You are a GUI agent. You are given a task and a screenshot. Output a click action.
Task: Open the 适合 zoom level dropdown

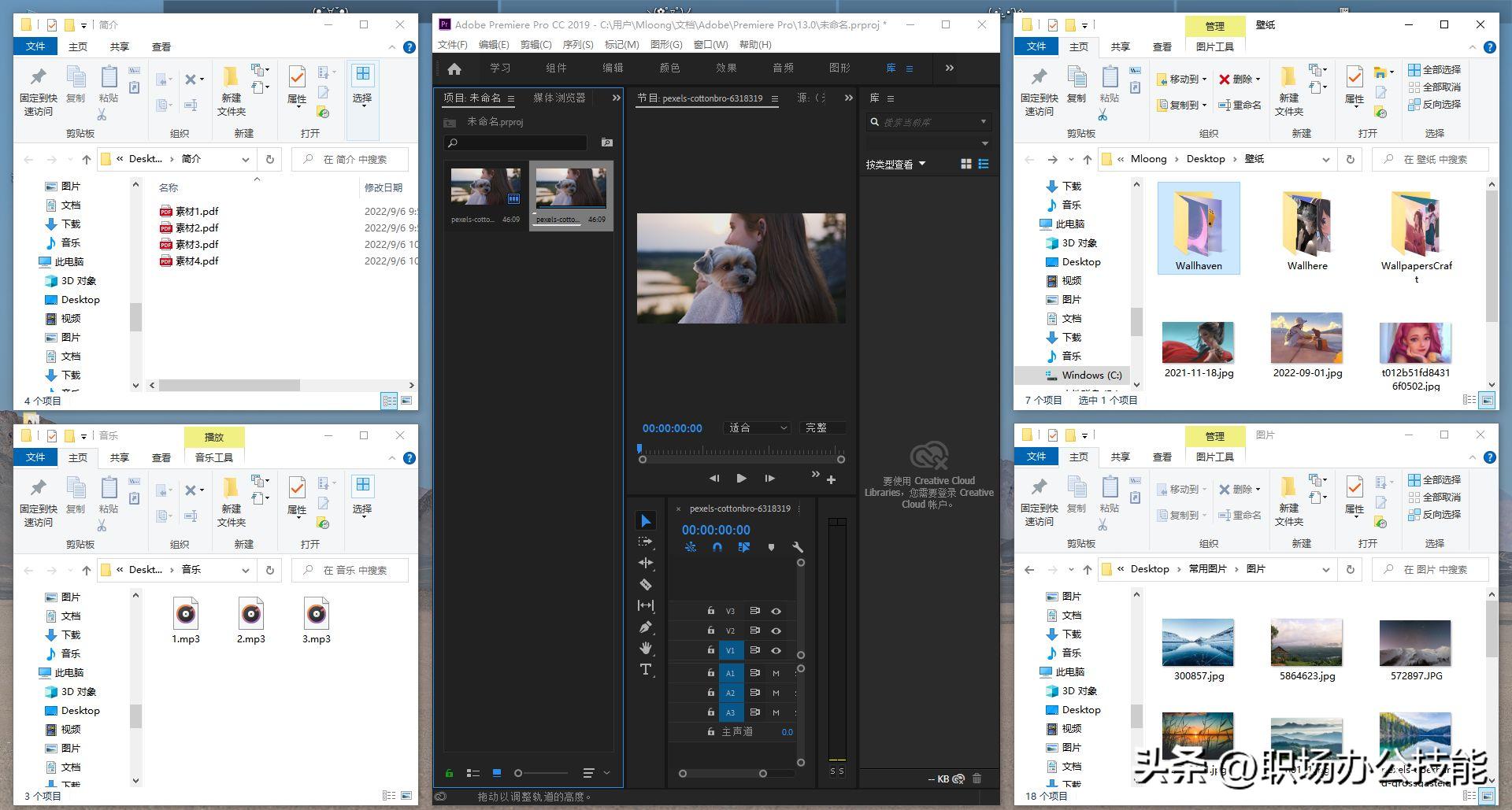pyautogui.click(x=758, y=428)
